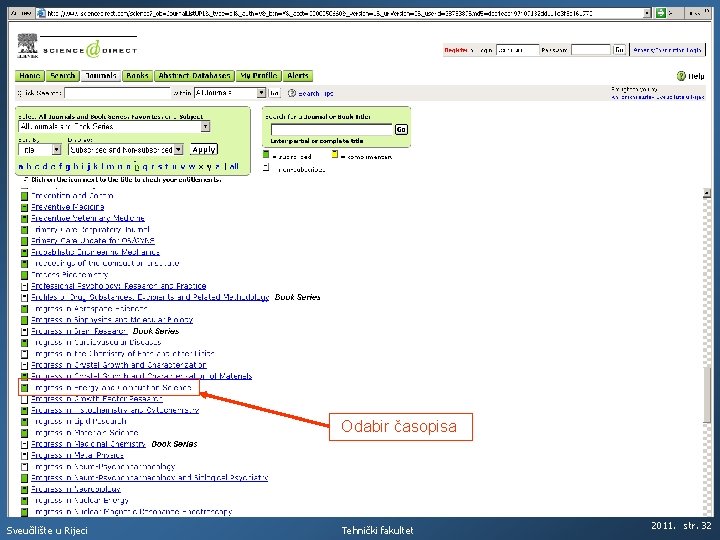Click the page icon at the address bar start

41,13
